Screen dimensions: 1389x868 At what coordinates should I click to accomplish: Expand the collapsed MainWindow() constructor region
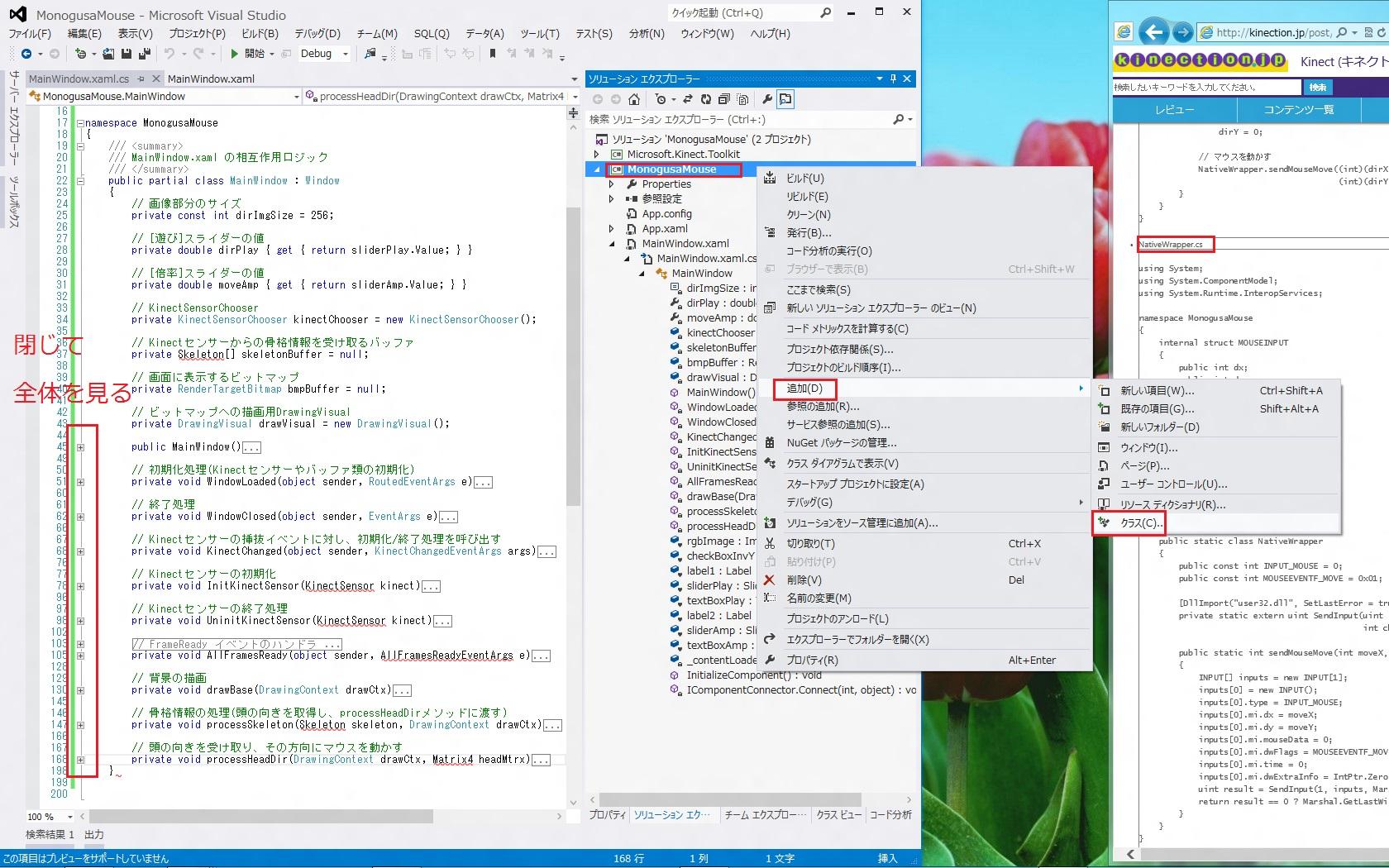80,447
